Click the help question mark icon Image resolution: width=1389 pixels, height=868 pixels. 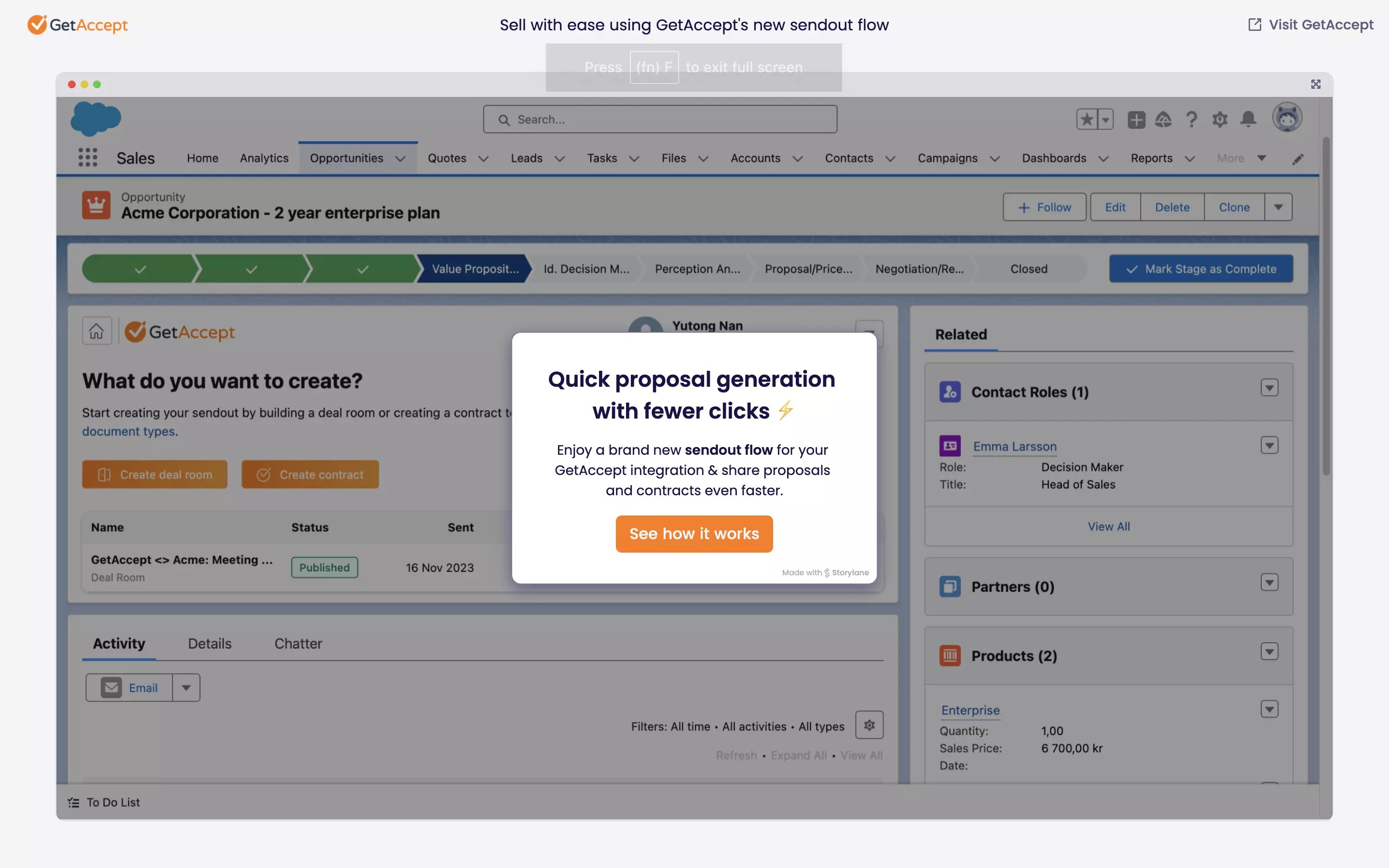click(x=1192, y=120)
